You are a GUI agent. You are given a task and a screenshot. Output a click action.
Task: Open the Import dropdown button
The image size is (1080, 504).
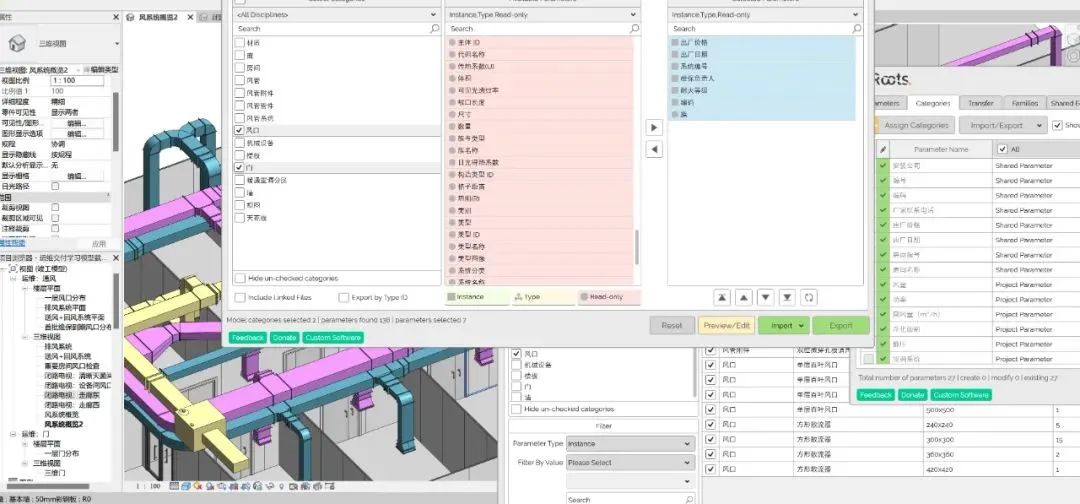783,325
